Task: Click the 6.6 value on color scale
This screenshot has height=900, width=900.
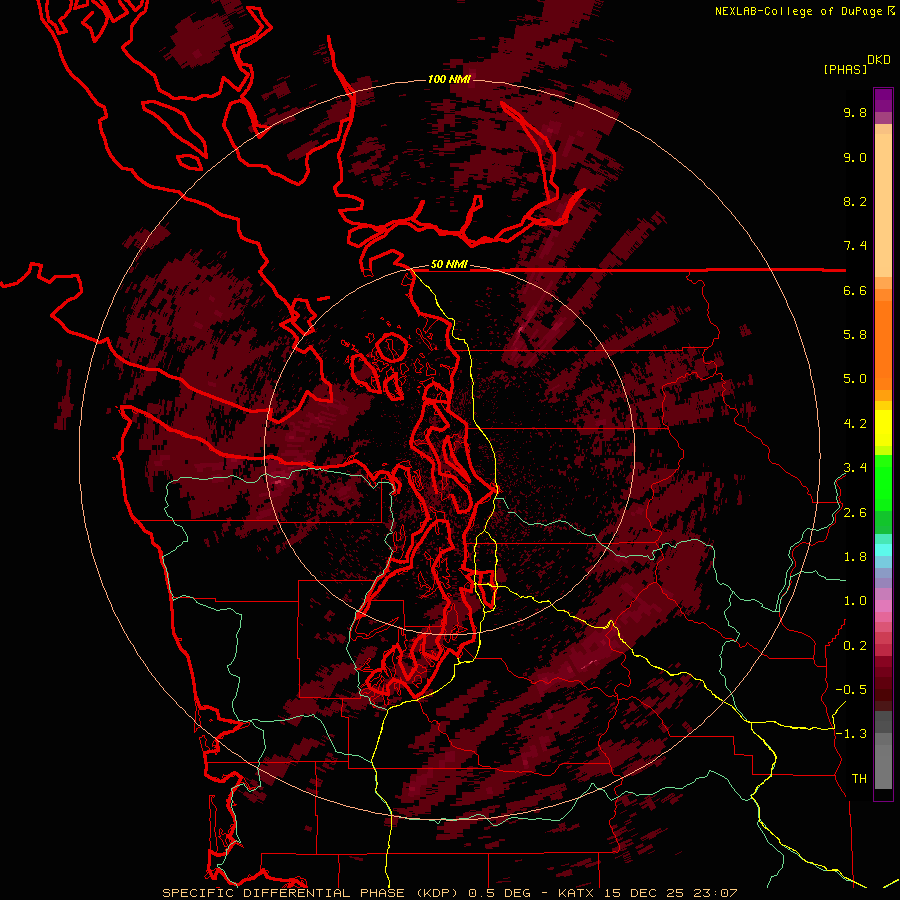Action: [855, 291]
